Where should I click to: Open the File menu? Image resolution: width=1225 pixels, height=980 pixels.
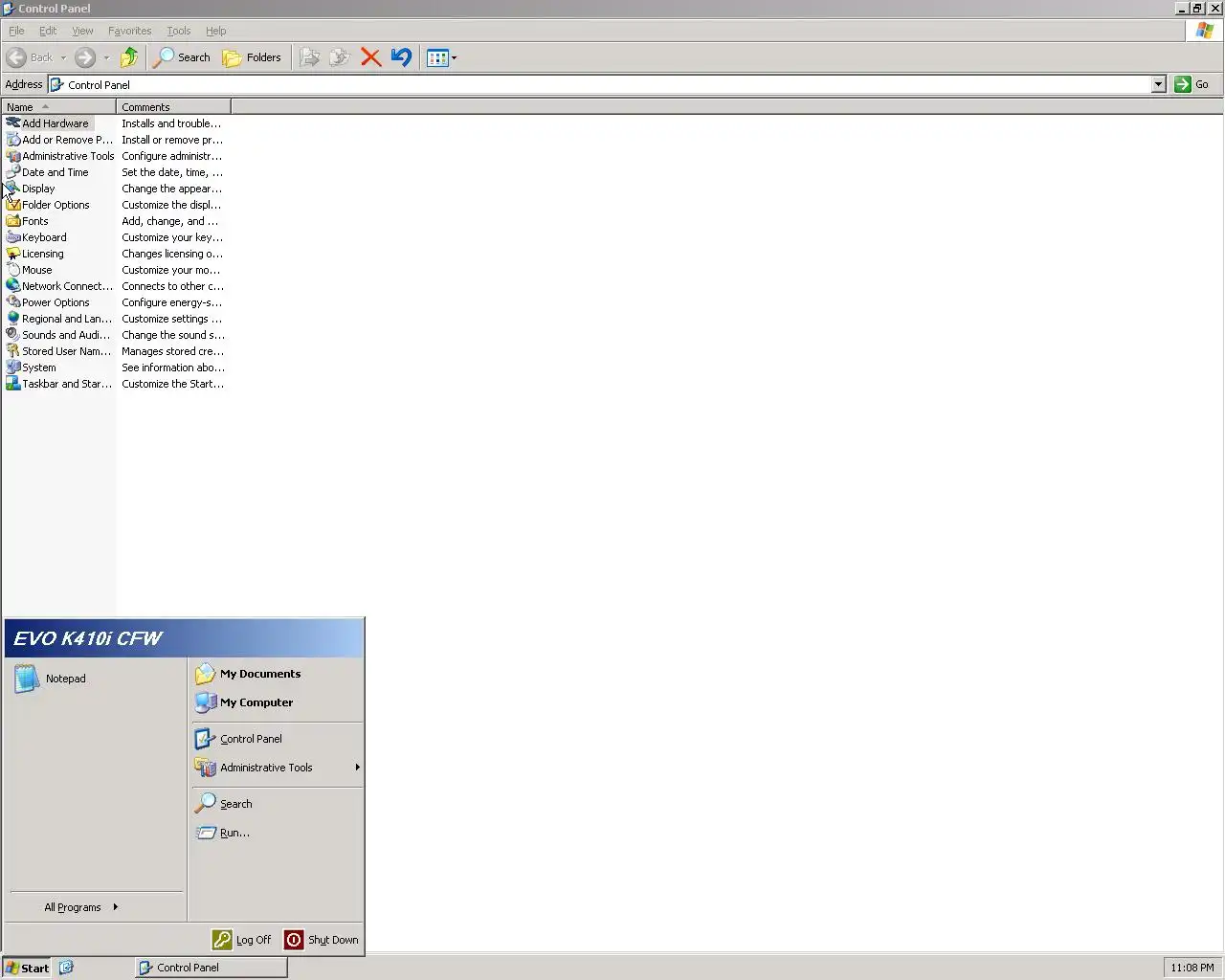16,31
